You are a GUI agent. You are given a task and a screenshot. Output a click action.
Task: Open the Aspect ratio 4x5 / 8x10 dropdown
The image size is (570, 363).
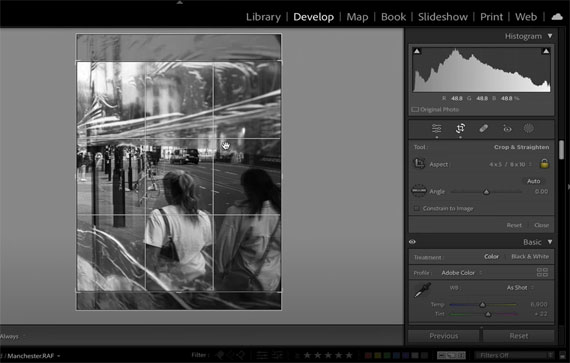tap(510, 164)
